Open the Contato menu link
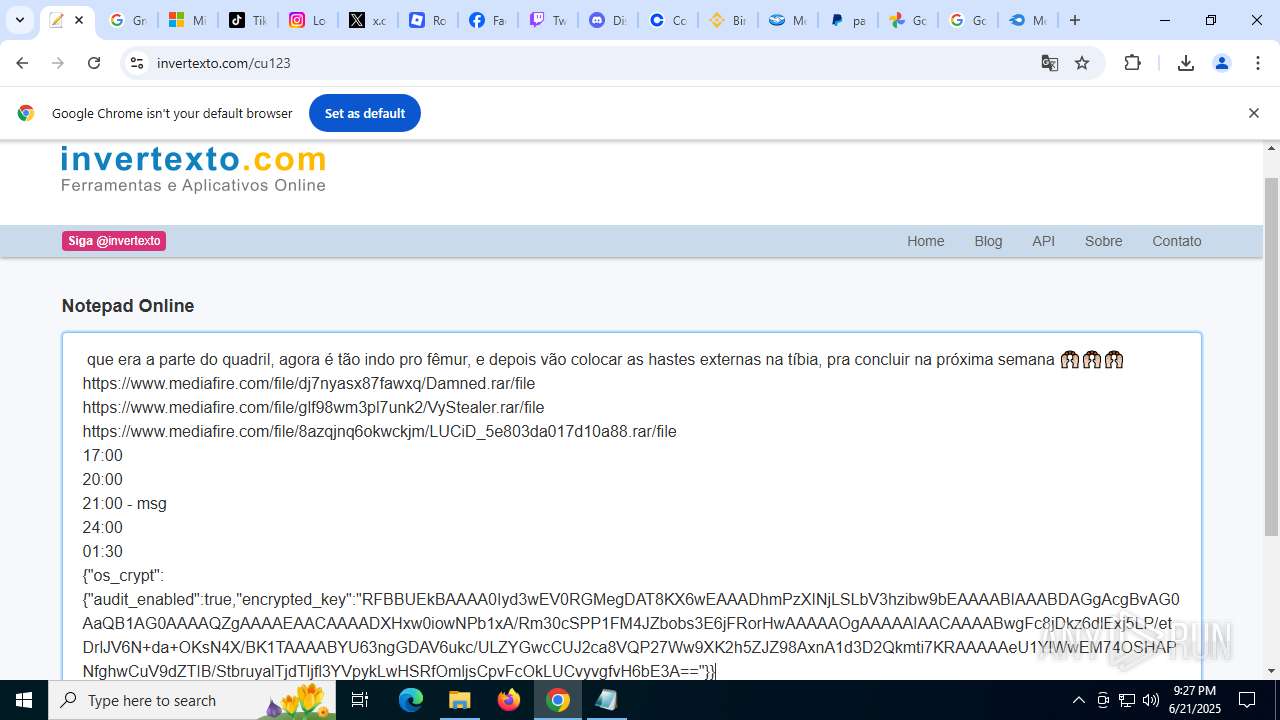The height and width of the screenshot is (720, 1280). (x=1177, y=241)
